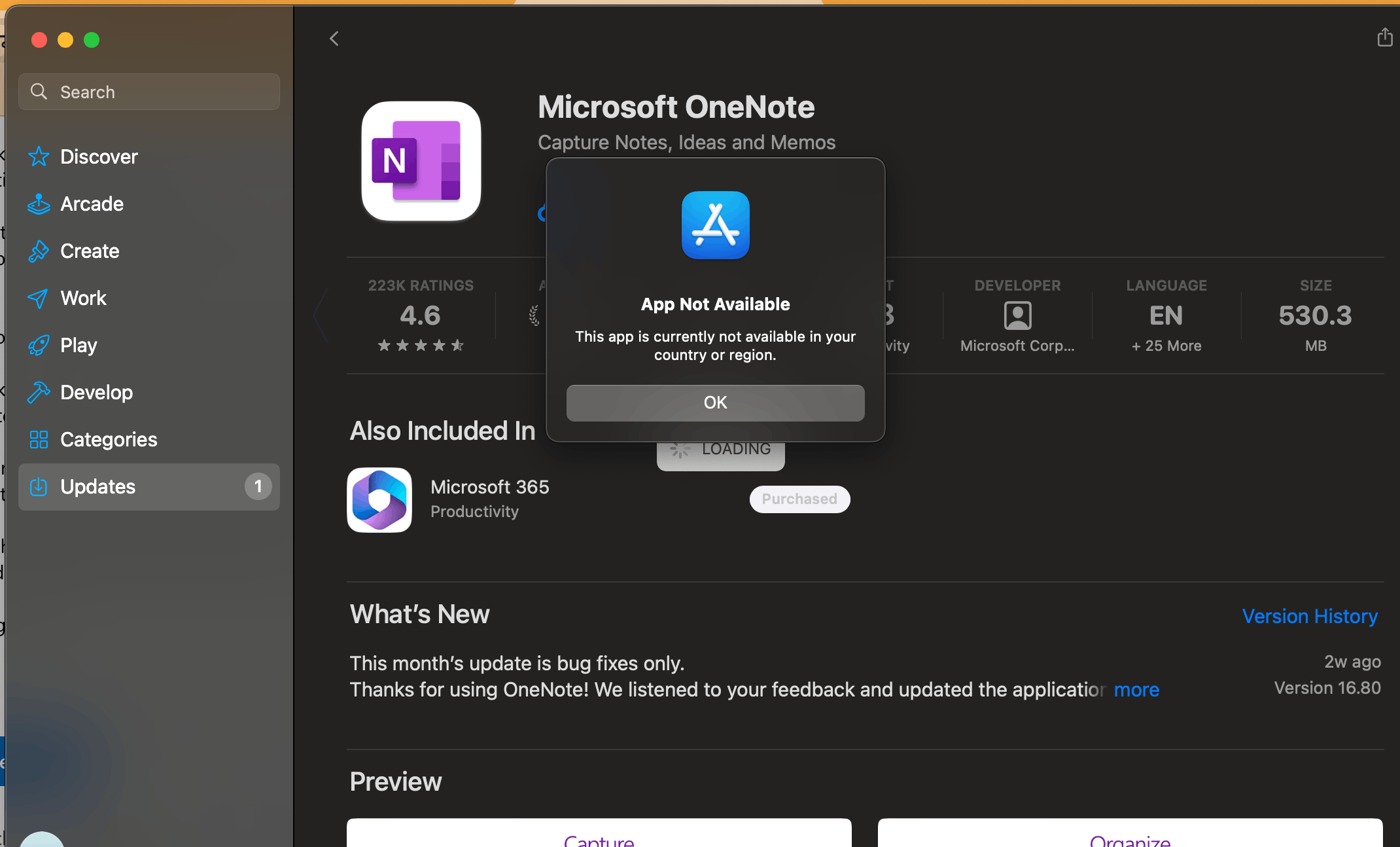The height and width of the screenshot is (847, 1400).
Task: Click the magnifier icon in Search
Action: click(39, 92)
